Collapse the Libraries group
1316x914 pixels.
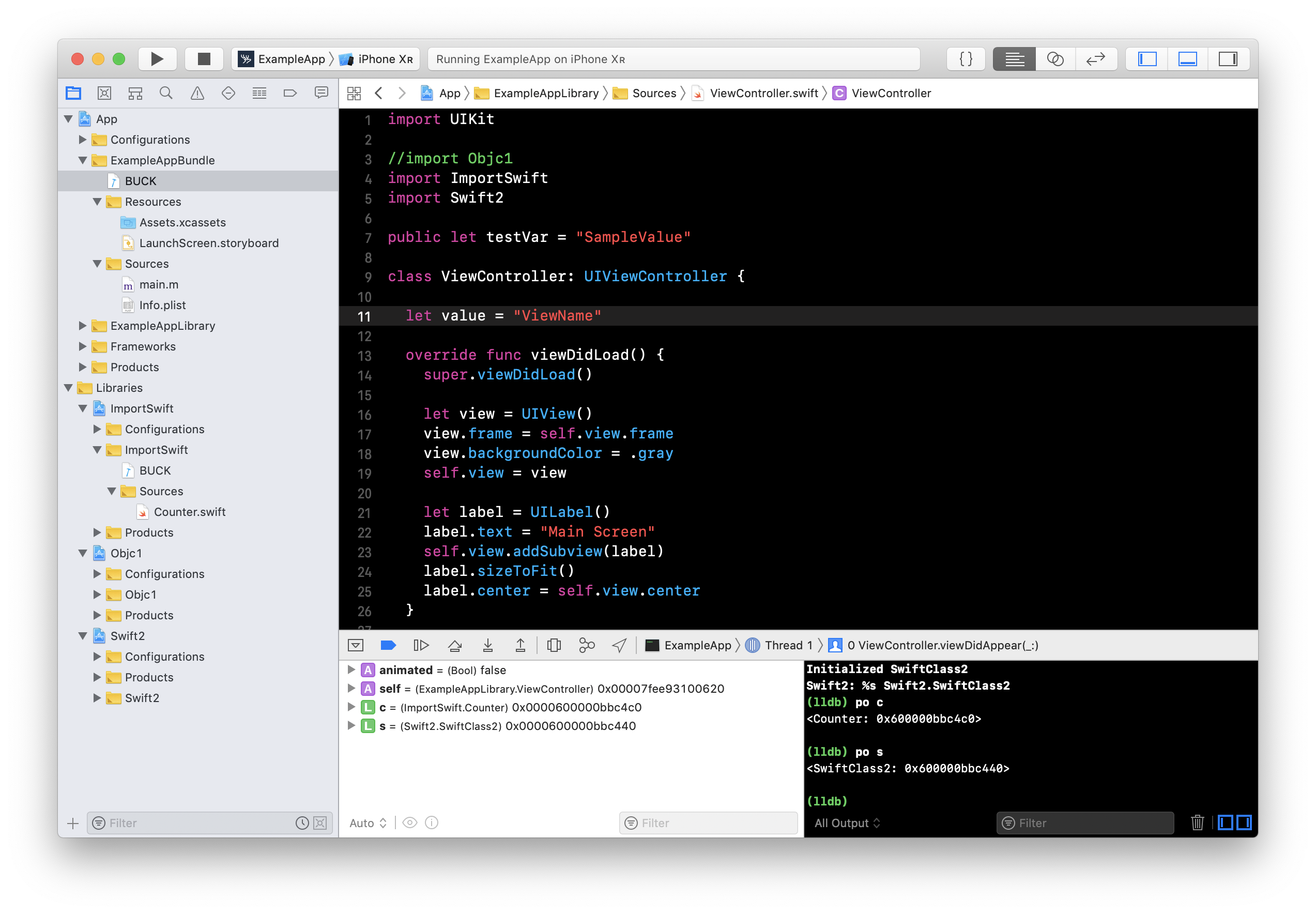pos(68,388)
